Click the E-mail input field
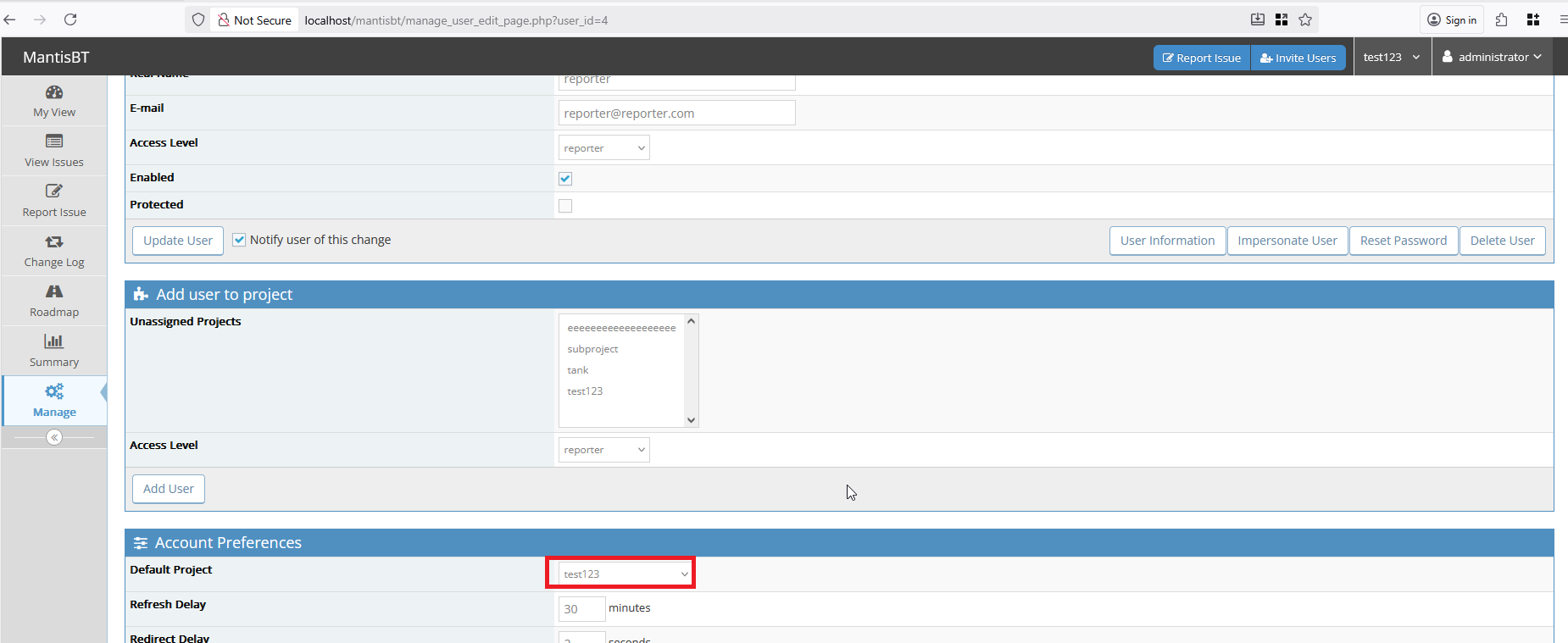The width and height of the screenshot is (1568, 643). click(x=676, y=114)
